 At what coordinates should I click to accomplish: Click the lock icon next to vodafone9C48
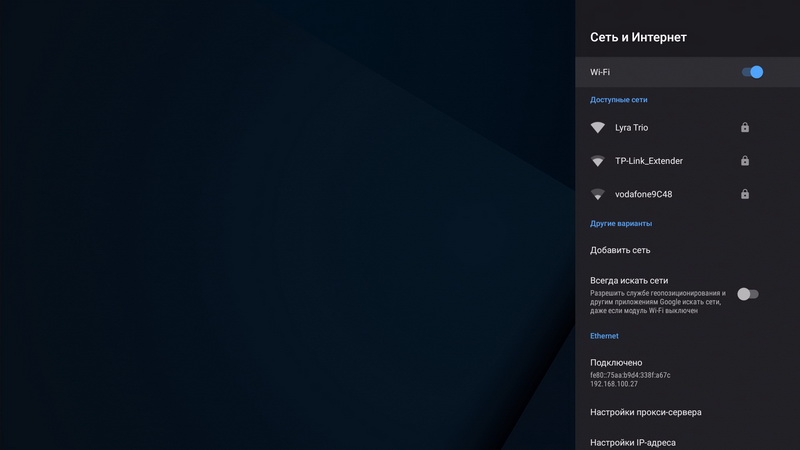coord(745,194)
